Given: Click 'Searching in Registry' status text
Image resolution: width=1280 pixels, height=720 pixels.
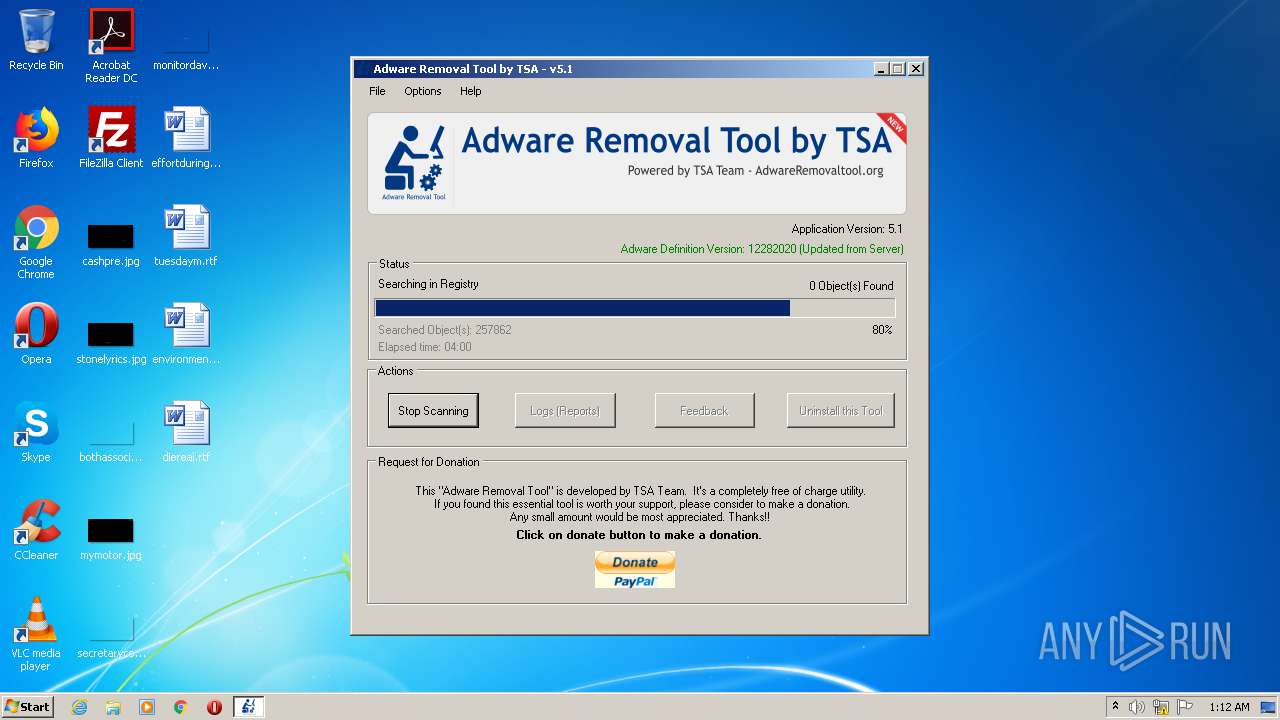Looking at the screenshot, I should [x=428, y=284].
